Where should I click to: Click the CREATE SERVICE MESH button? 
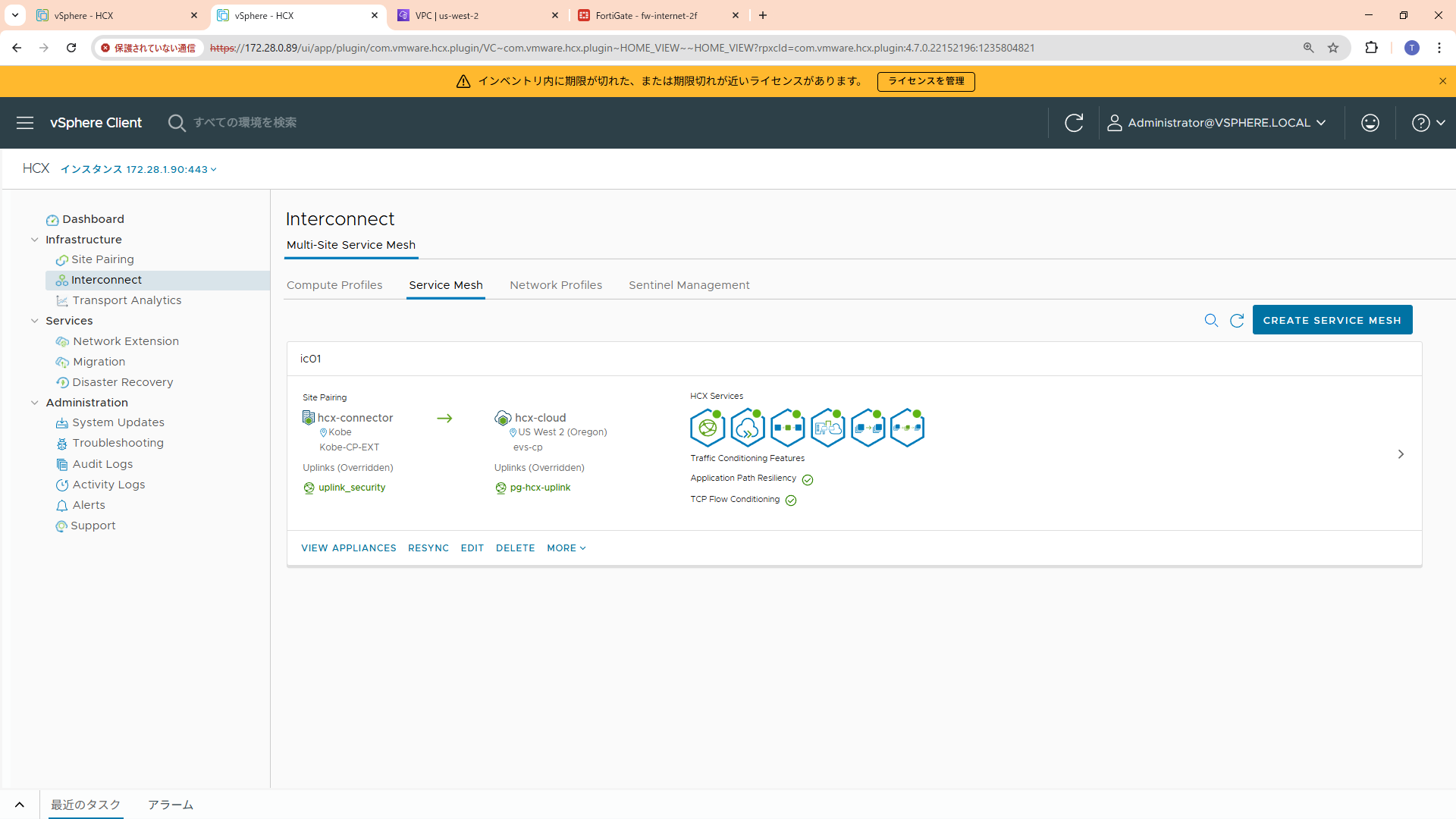tap(1332, 320)
